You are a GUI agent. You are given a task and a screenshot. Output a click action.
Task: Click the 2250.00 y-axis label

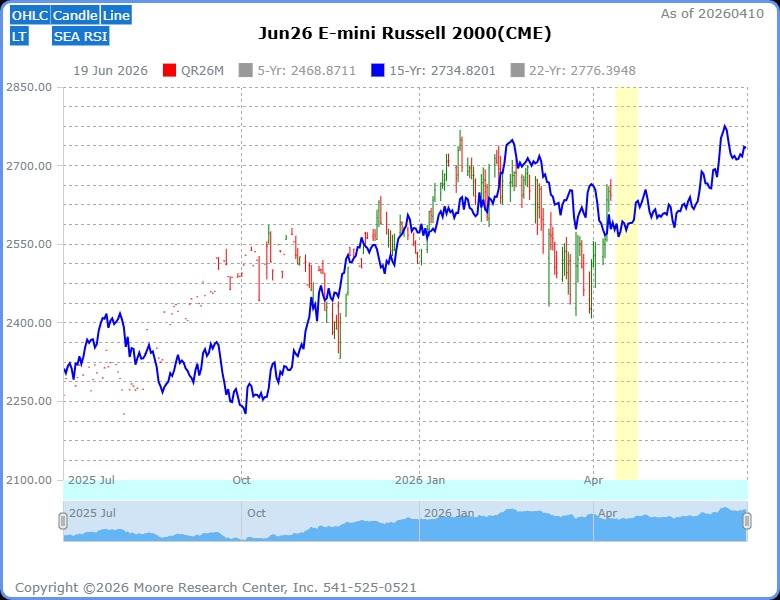[29, 401]
